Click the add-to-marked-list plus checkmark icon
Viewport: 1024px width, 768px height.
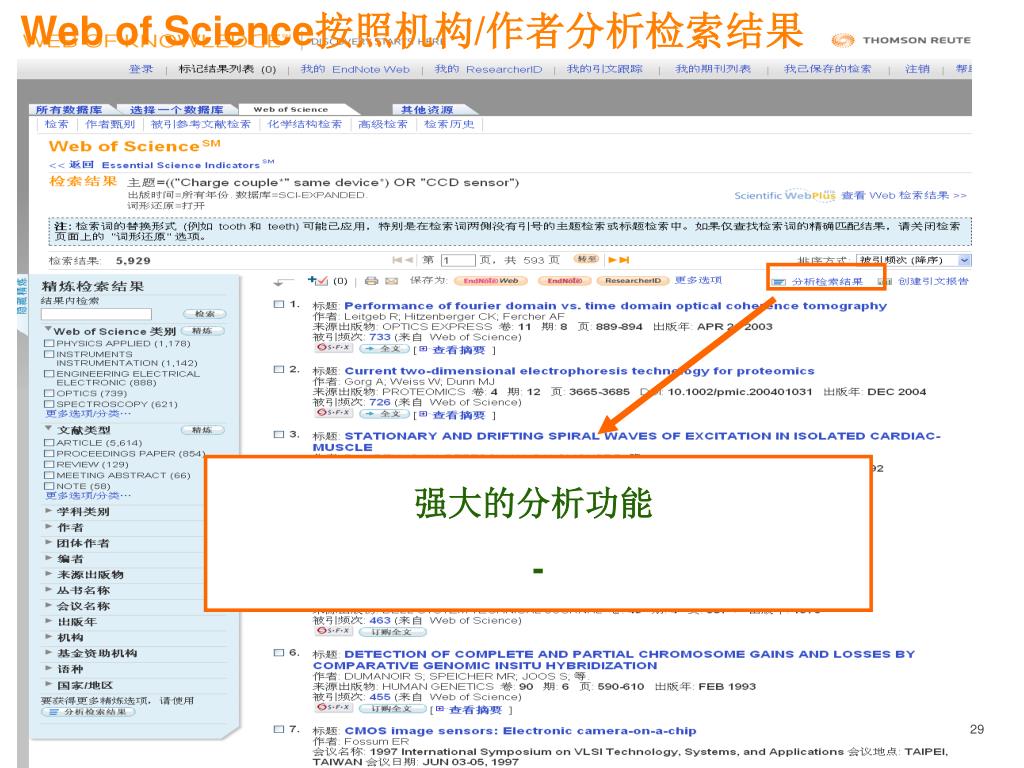(x=318, y=280)
